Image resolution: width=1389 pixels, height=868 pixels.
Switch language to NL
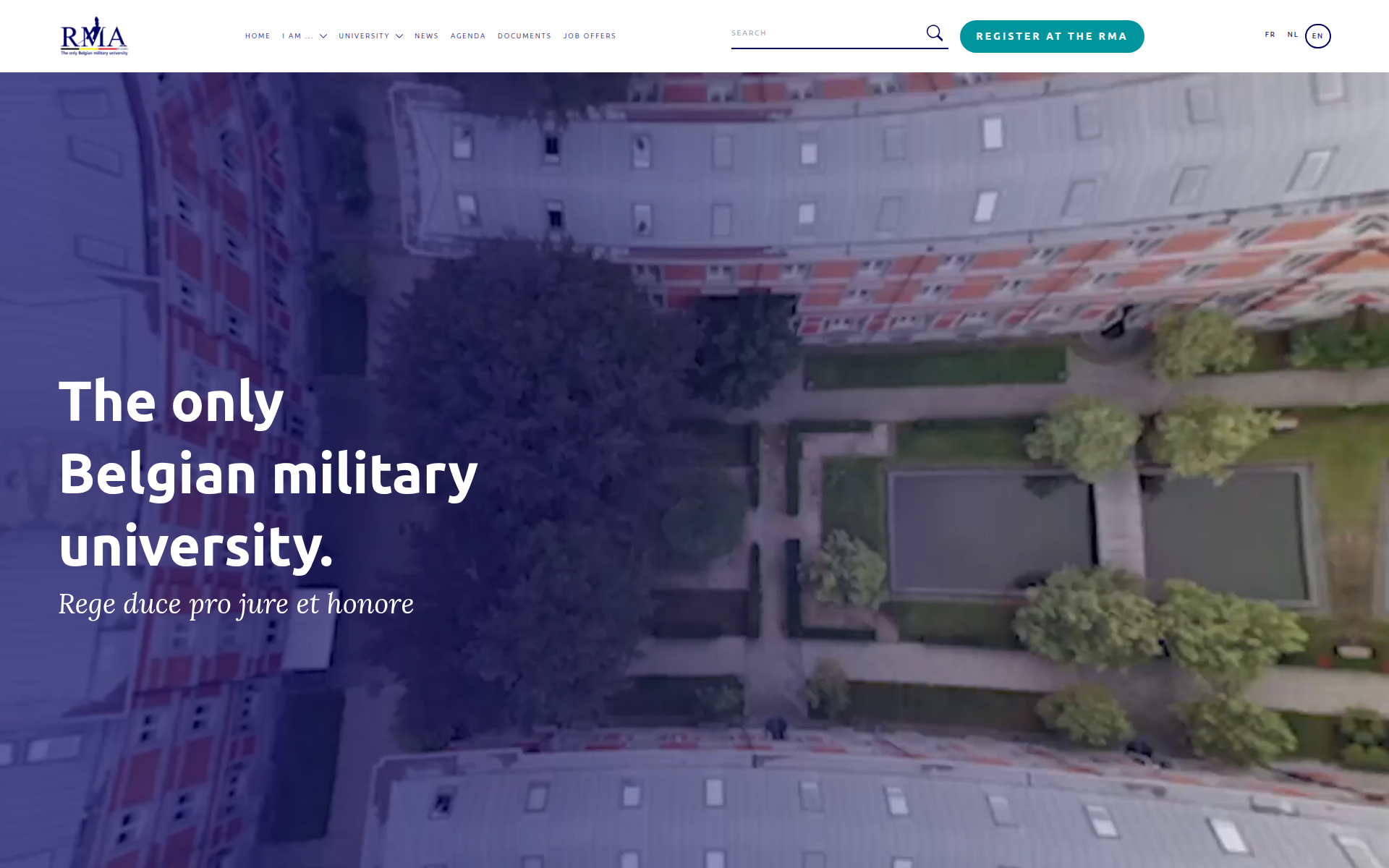pyautogui.click(x=1293, y=35)
